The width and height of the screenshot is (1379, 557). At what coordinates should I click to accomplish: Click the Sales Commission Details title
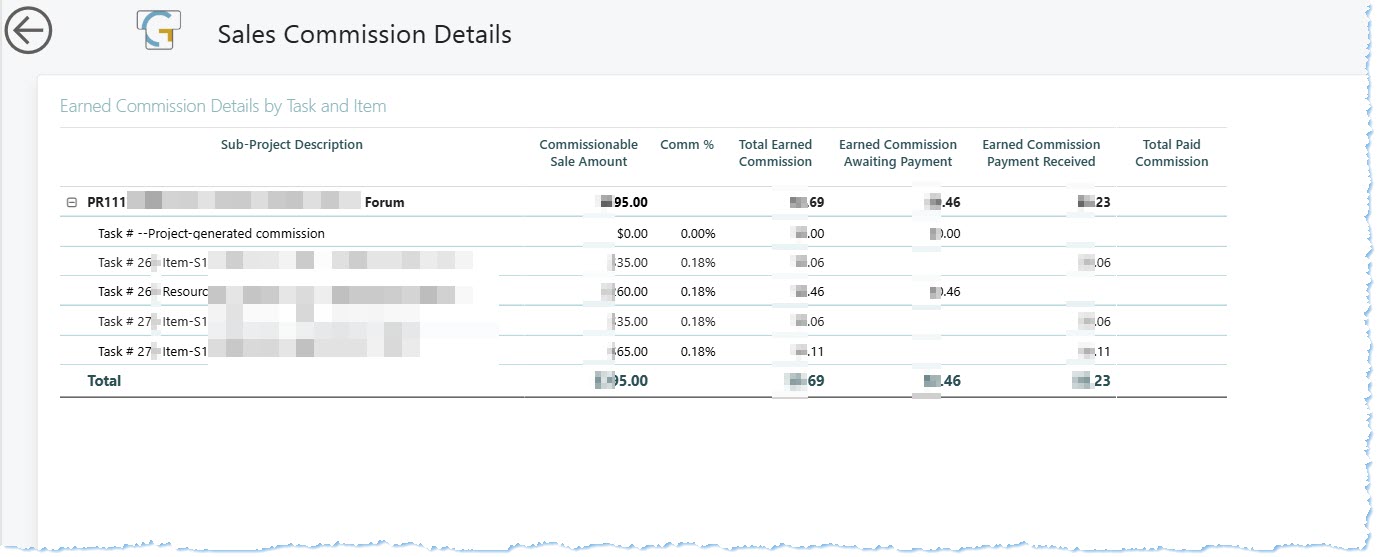click(364, 34)
